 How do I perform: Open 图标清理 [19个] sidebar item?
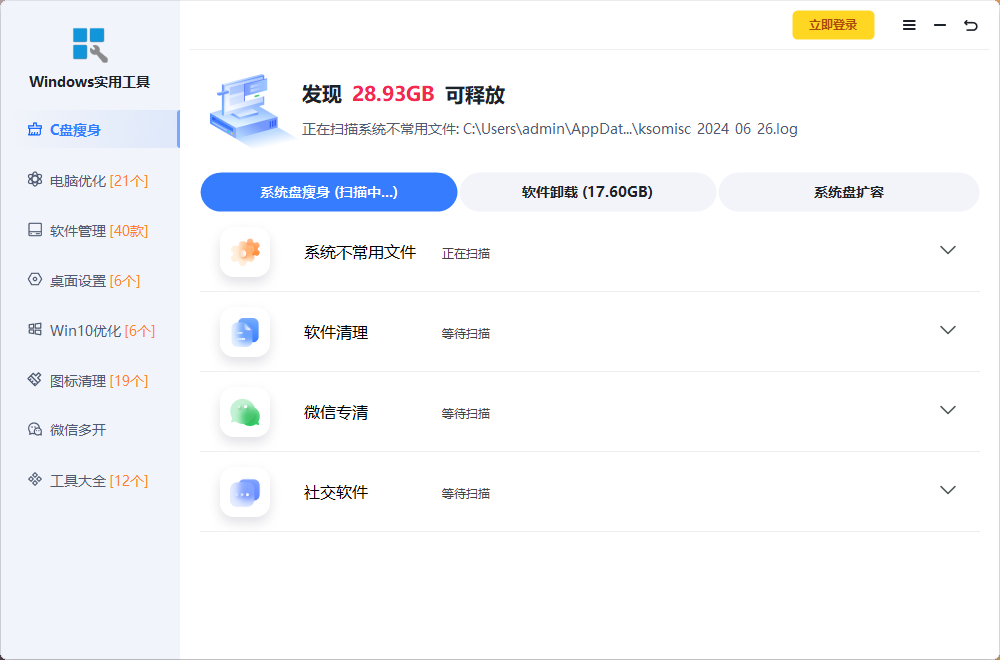[x=90, y=380]
